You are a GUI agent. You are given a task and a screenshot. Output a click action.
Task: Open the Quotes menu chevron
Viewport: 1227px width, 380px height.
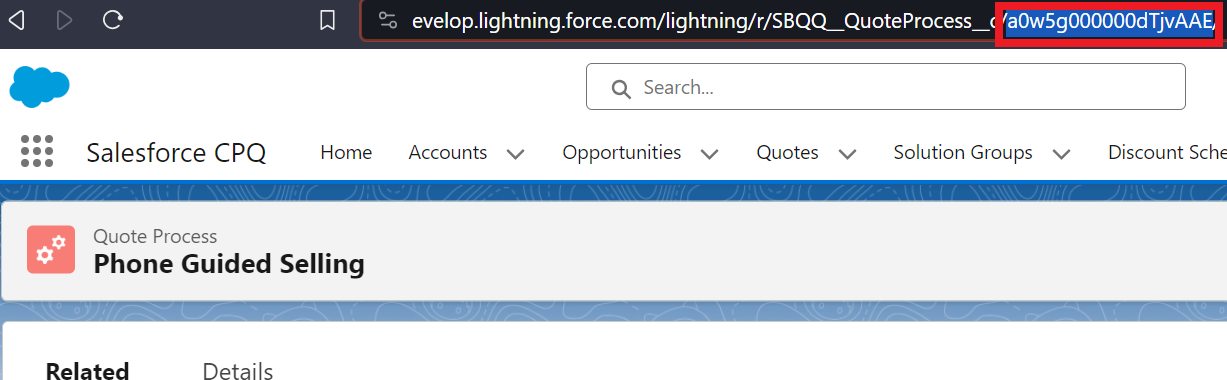coord(847,154)
